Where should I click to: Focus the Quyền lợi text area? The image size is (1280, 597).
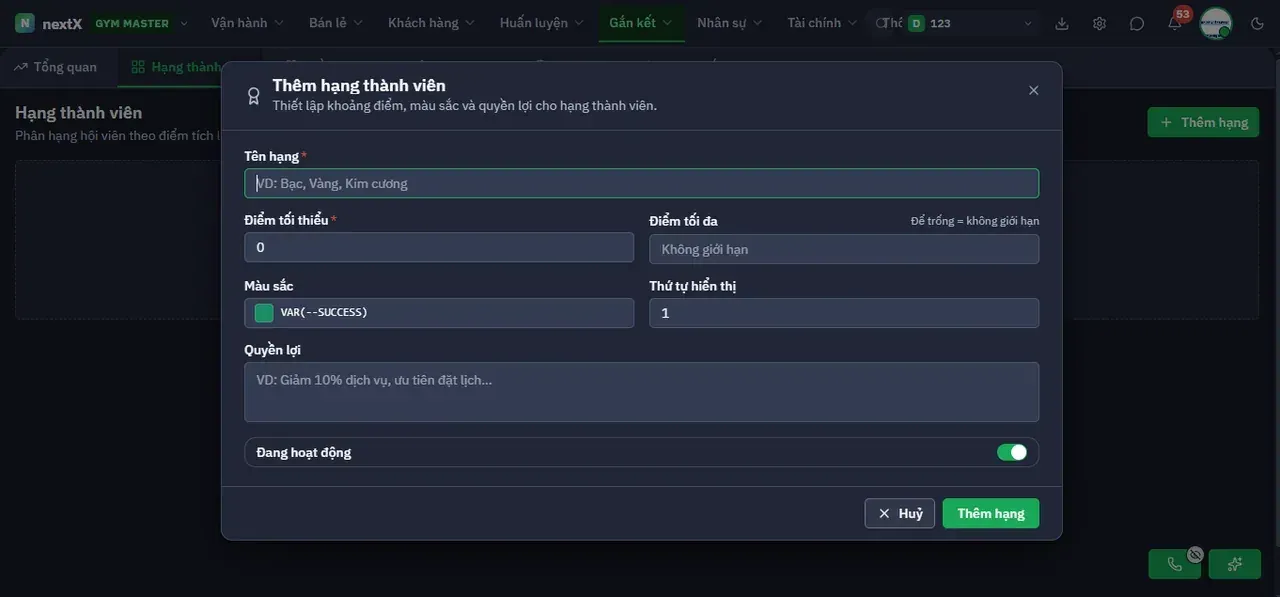coord(642,392)
